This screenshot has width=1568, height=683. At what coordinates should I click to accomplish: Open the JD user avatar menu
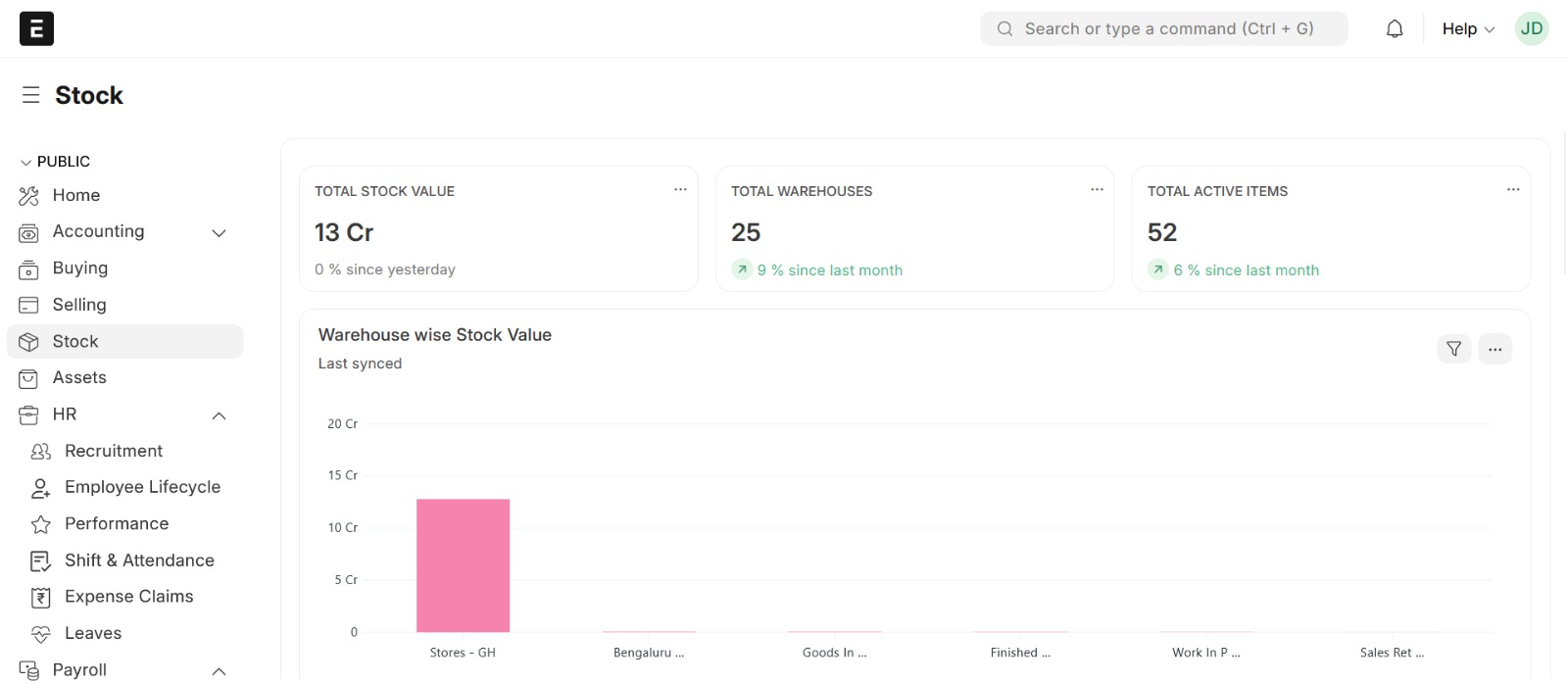(1531, 29)
